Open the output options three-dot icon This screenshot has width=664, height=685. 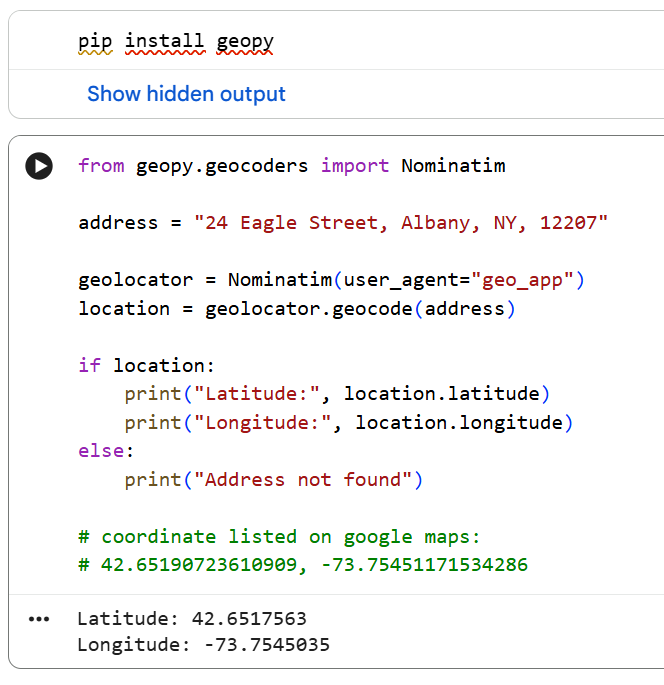pos(39,619)
